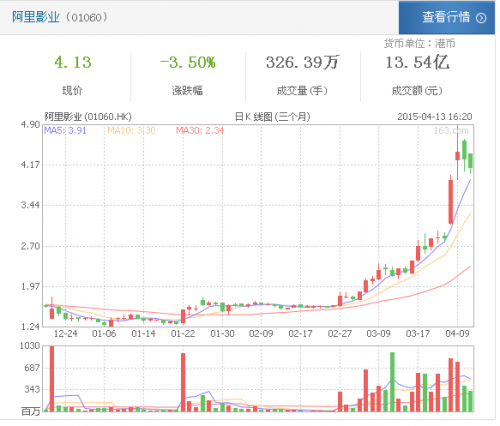Click the timestamp 2015-04-13 16:20

(x=435, y=117)
